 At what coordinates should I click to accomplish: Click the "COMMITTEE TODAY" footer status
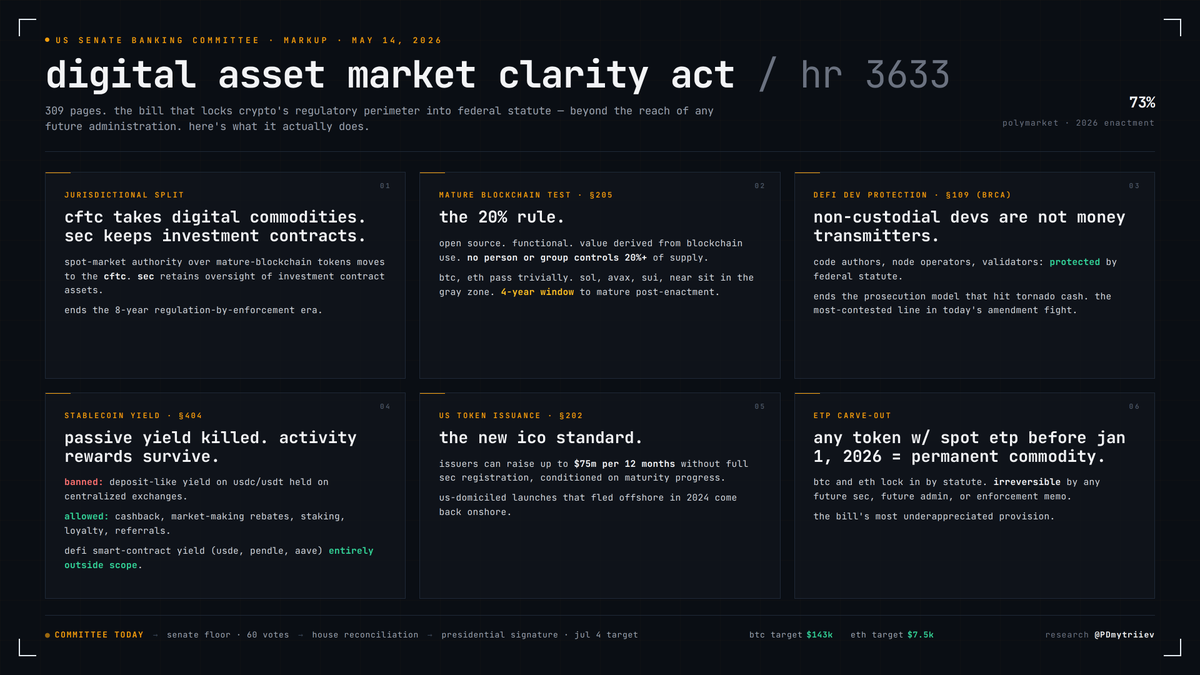(94, 635)
